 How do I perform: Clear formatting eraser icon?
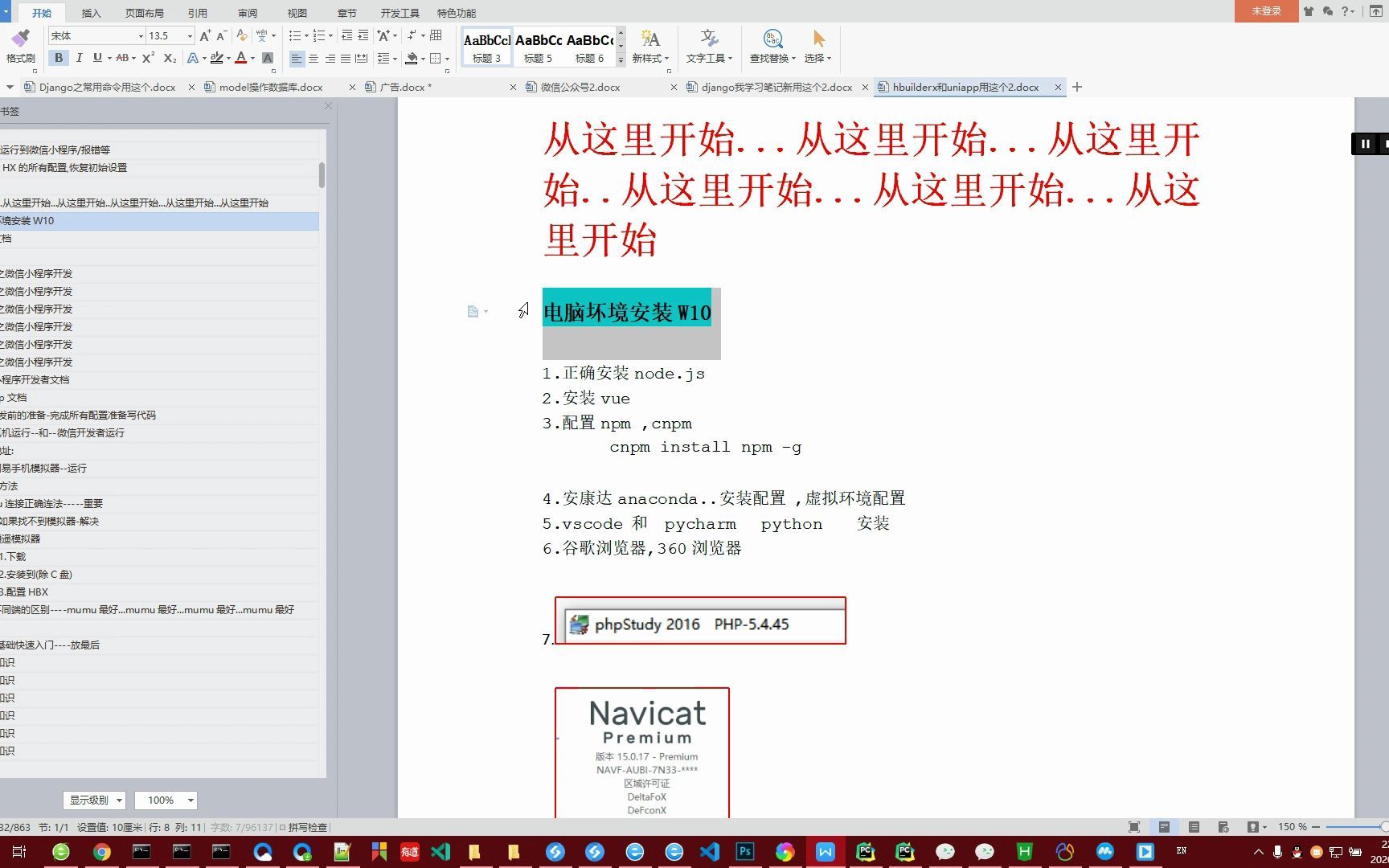coord(242,35)
